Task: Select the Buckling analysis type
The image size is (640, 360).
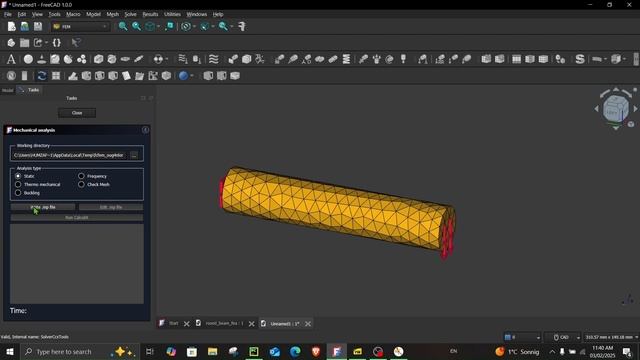Action: [x=27, y=193]
